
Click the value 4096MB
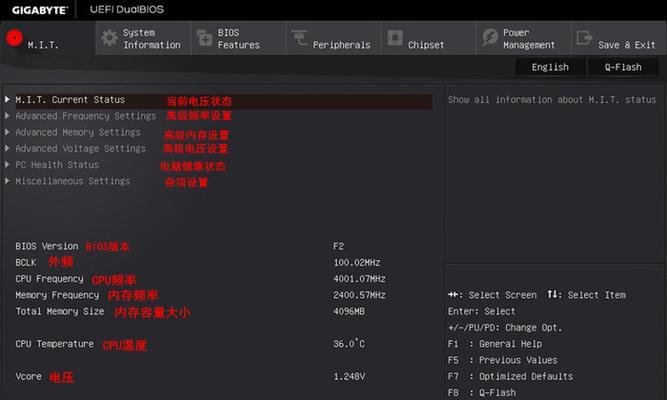[x=349, y=311]
